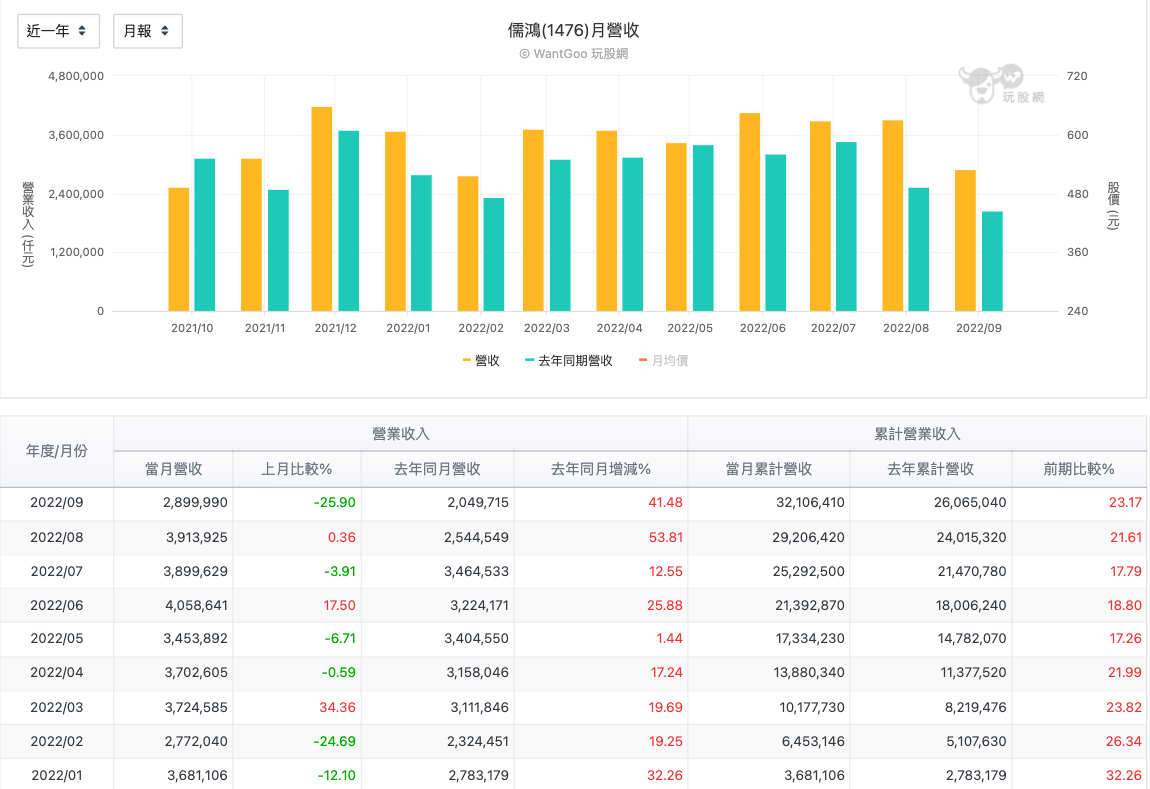Click the 2022/09 teal last-year bar
This screenshot has width=1150, height=789.
point(992,261)
